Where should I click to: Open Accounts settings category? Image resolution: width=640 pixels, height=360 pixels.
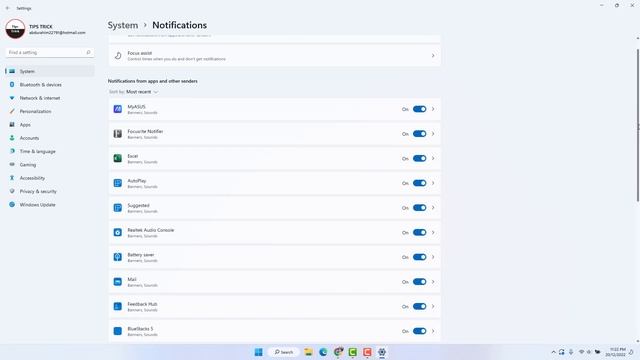coord(50,138)
